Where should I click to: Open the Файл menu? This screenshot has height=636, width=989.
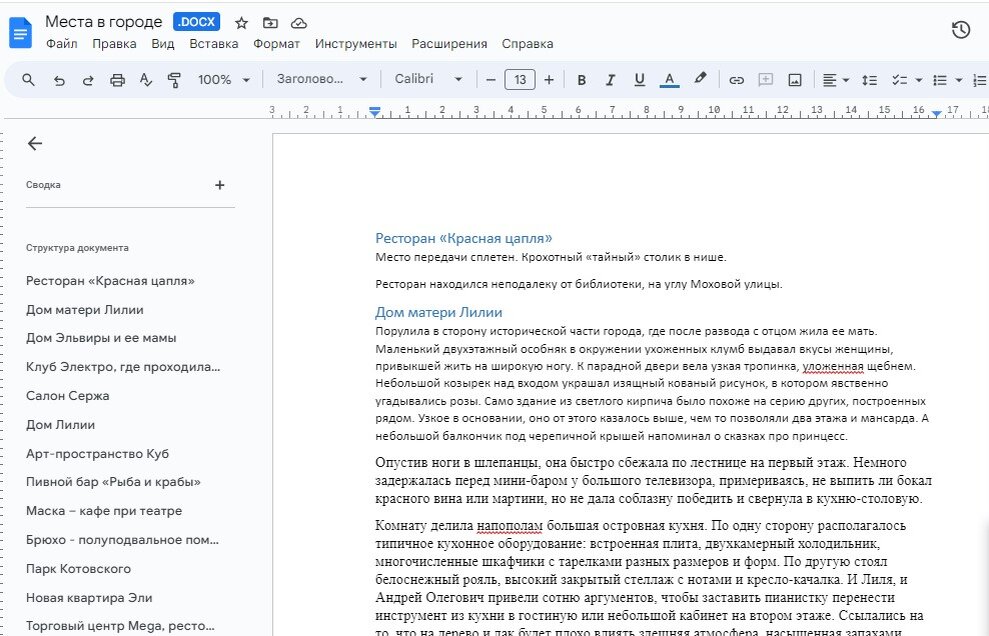[62, 44]
